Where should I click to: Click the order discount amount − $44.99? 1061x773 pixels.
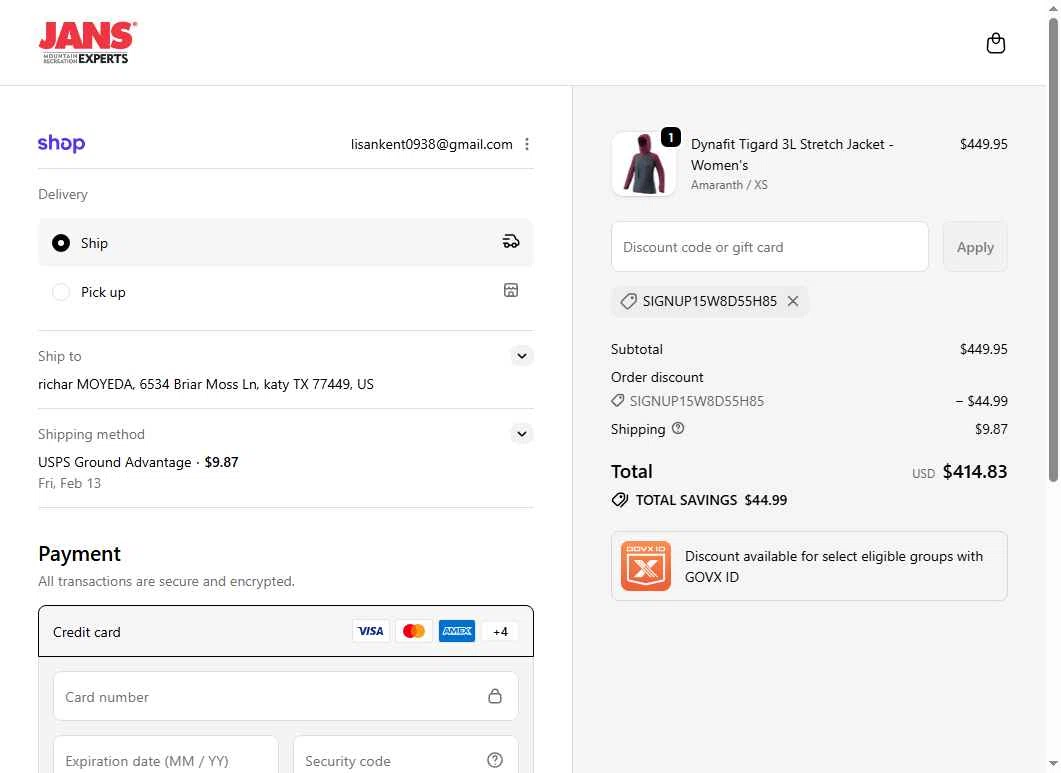[981, 401]
